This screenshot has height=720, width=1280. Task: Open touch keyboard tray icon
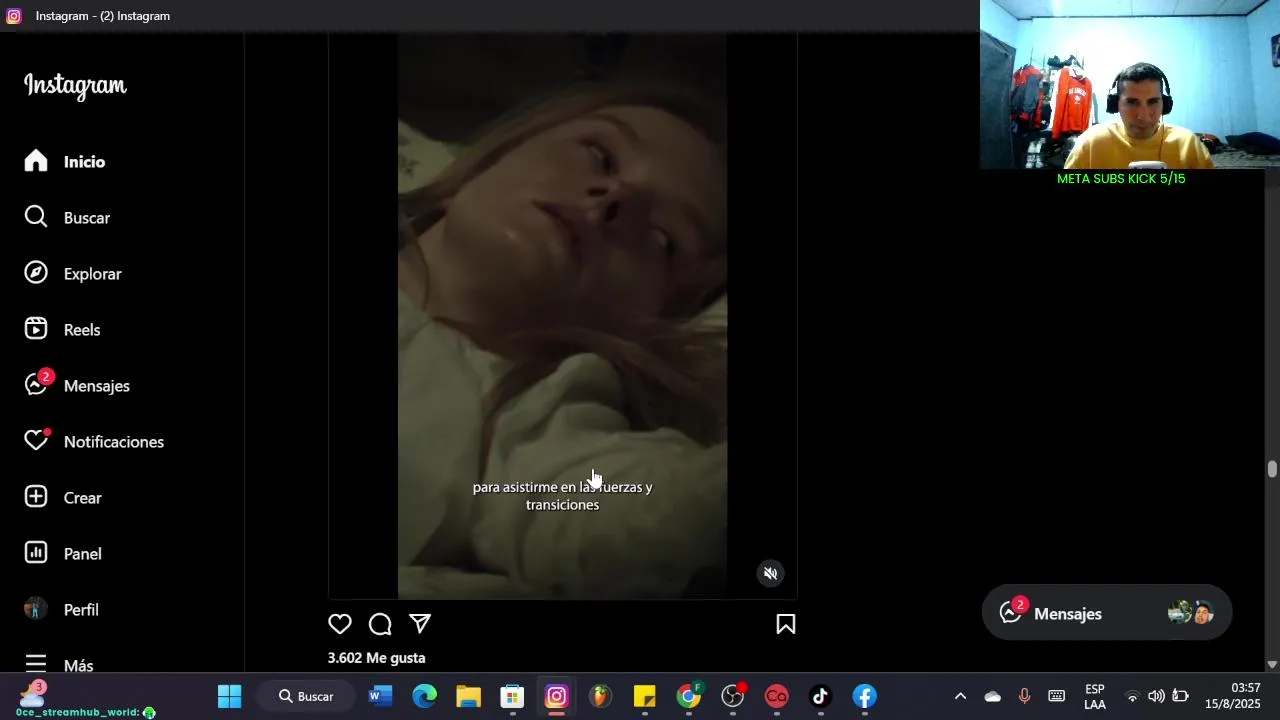[x=1056, y=696]
